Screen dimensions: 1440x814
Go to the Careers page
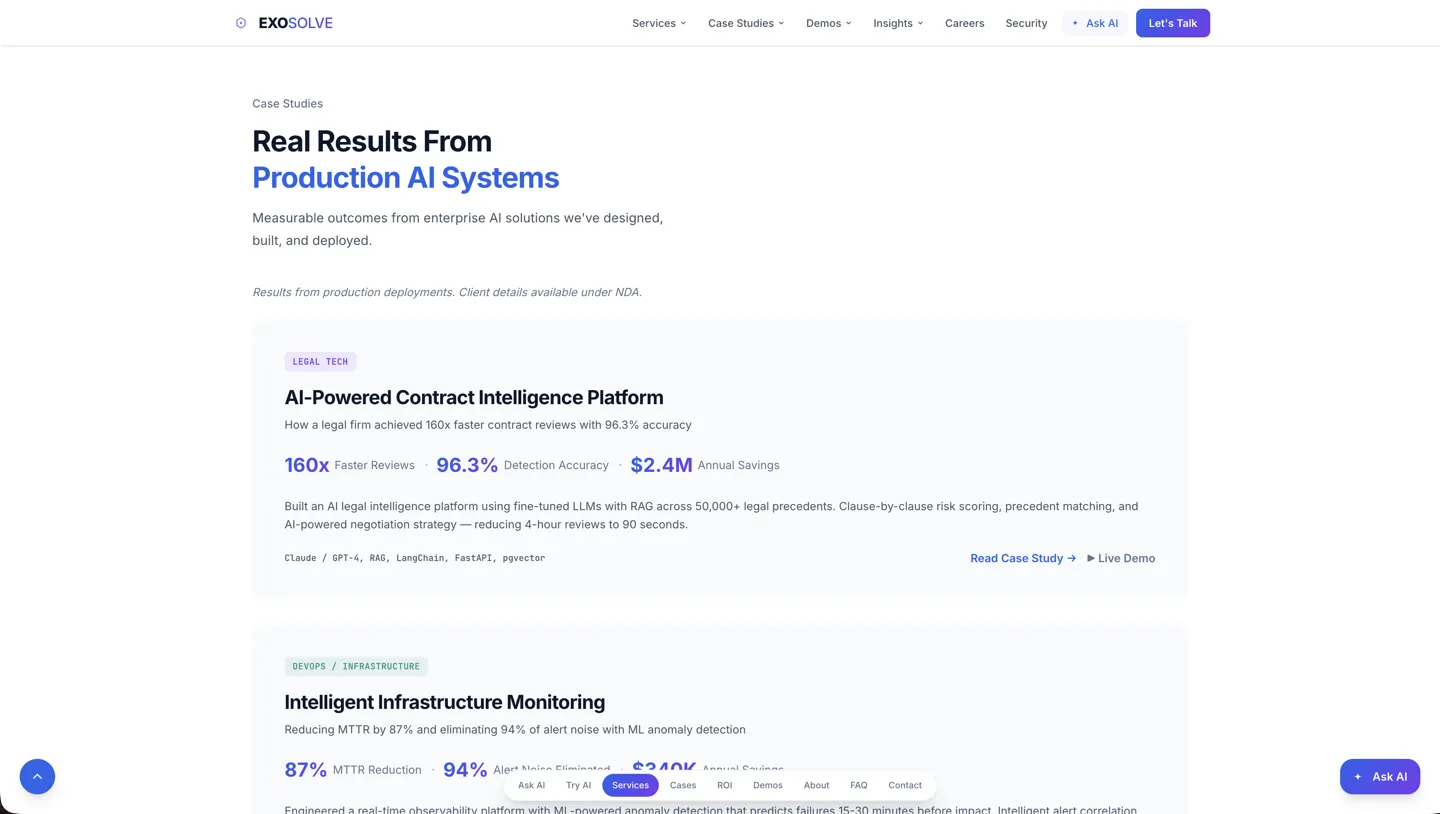pyautogui.click(x=964, y=23)
